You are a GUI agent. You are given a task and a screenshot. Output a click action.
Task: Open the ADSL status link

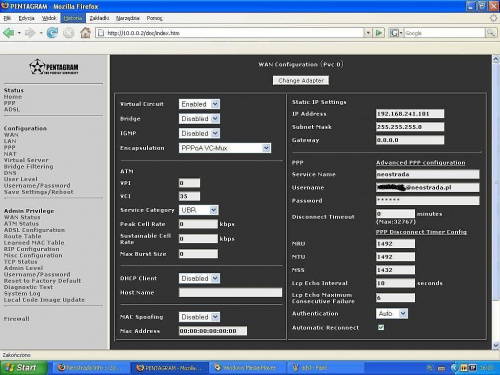(x=12, y=109)
